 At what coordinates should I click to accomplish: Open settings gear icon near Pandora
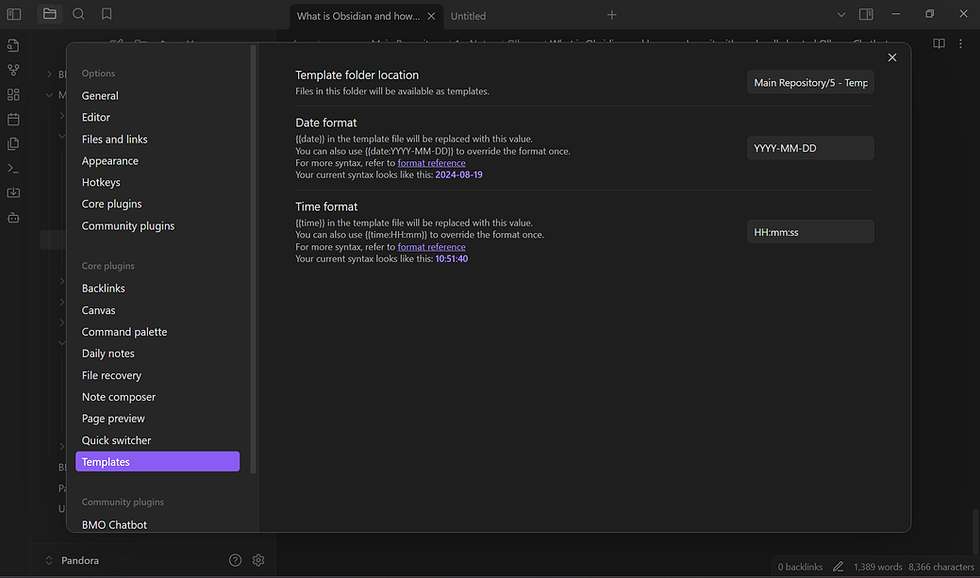pos(258,561)
